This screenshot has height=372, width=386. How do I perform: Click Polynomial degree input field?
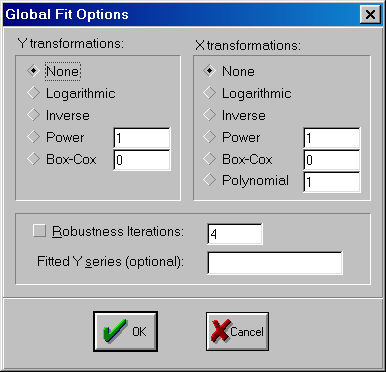(x=332, y=182)
